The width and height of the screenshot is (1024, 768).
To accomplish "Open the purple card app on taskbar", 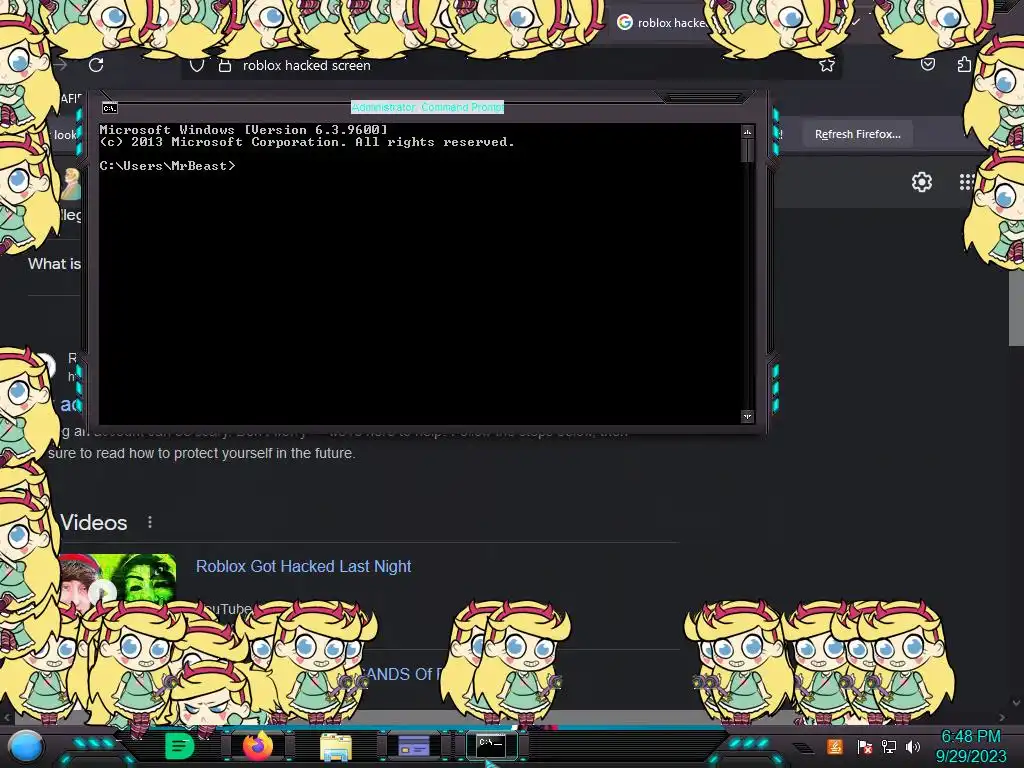I will coord(413,746).
